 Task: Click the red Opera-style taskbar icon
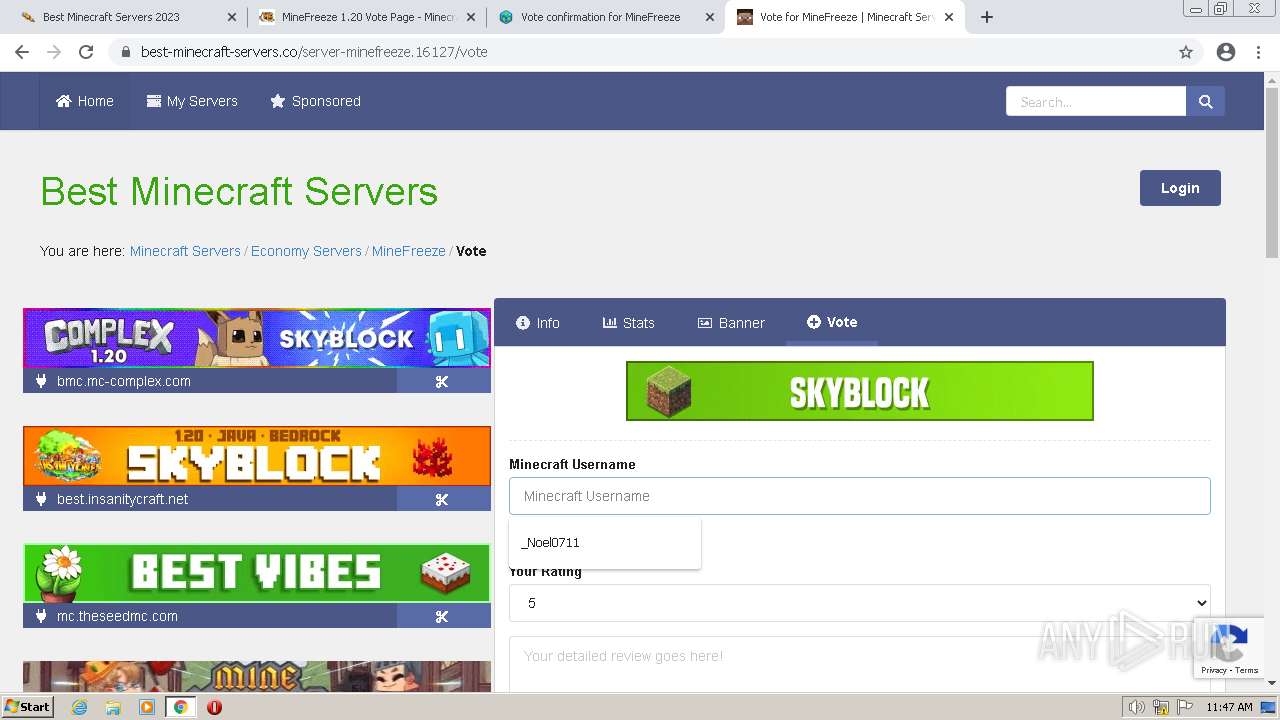coord(214,707)
